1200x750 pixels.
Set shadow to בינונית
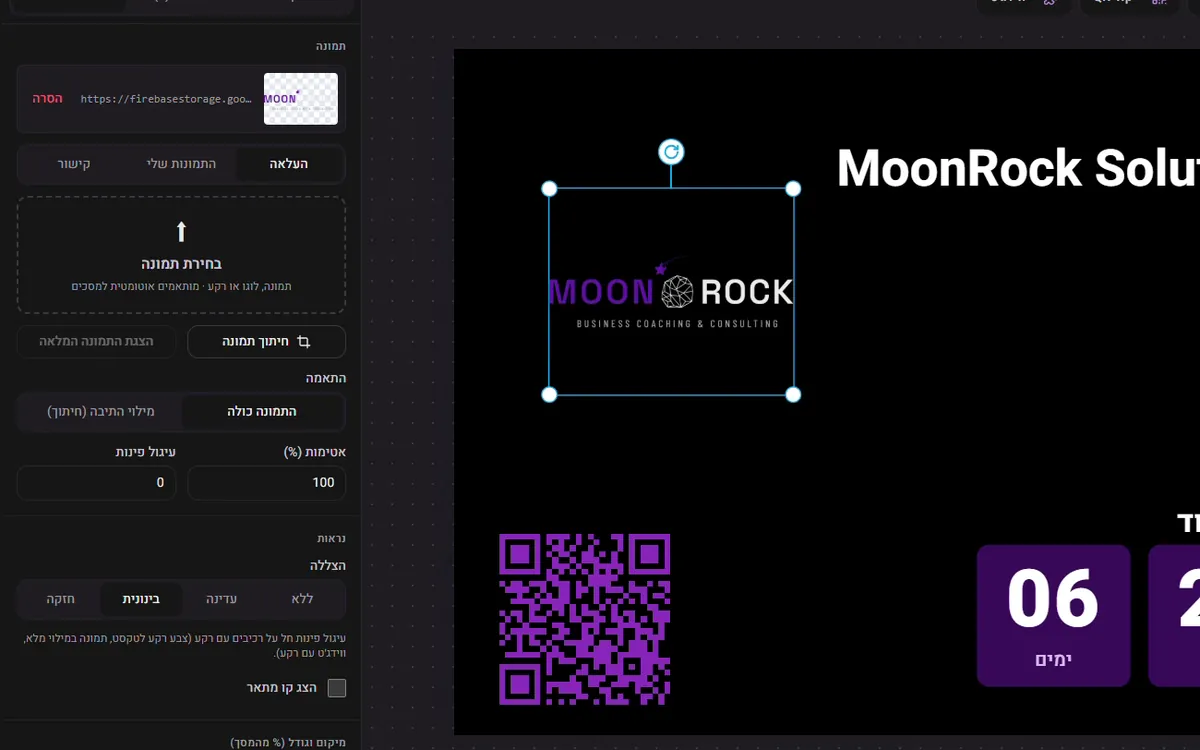coord(141,599)
